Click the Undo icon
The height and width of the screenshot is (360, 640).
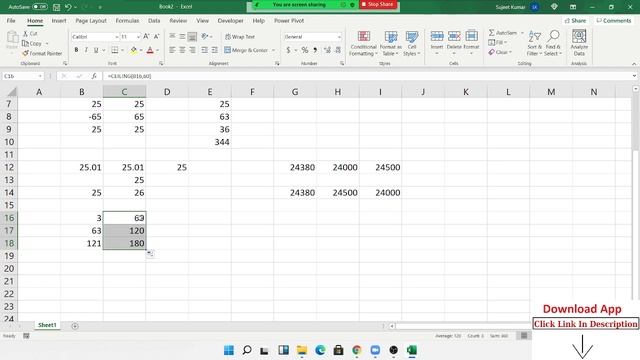pyautogui.click(x=68, y=7)
